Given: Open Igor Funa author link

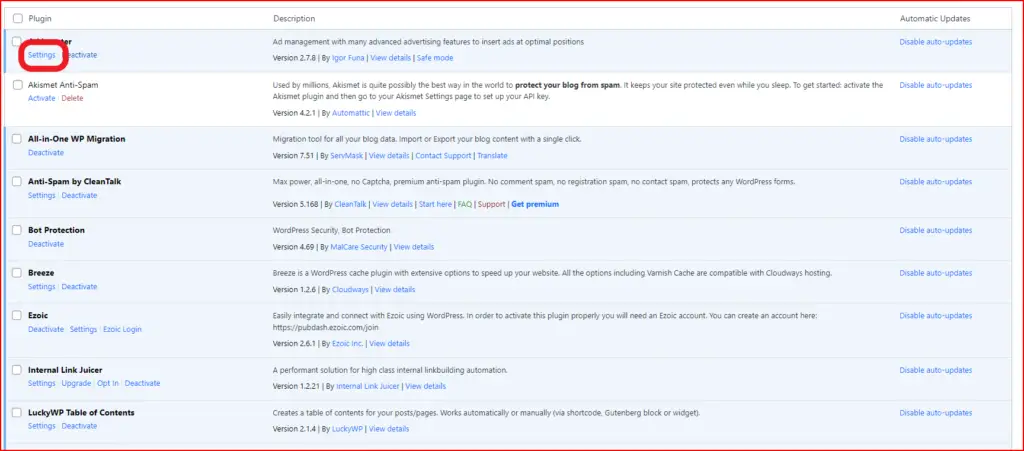Looking at the screenshot, I should click(349, 58).
